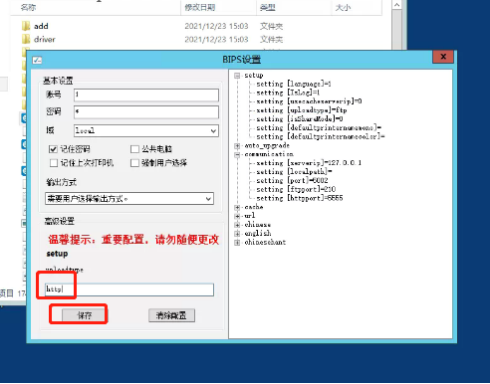The height and width of the screenshot is (384, 490).
Task: Select the driver folder icon
Action: pos(26,39)
